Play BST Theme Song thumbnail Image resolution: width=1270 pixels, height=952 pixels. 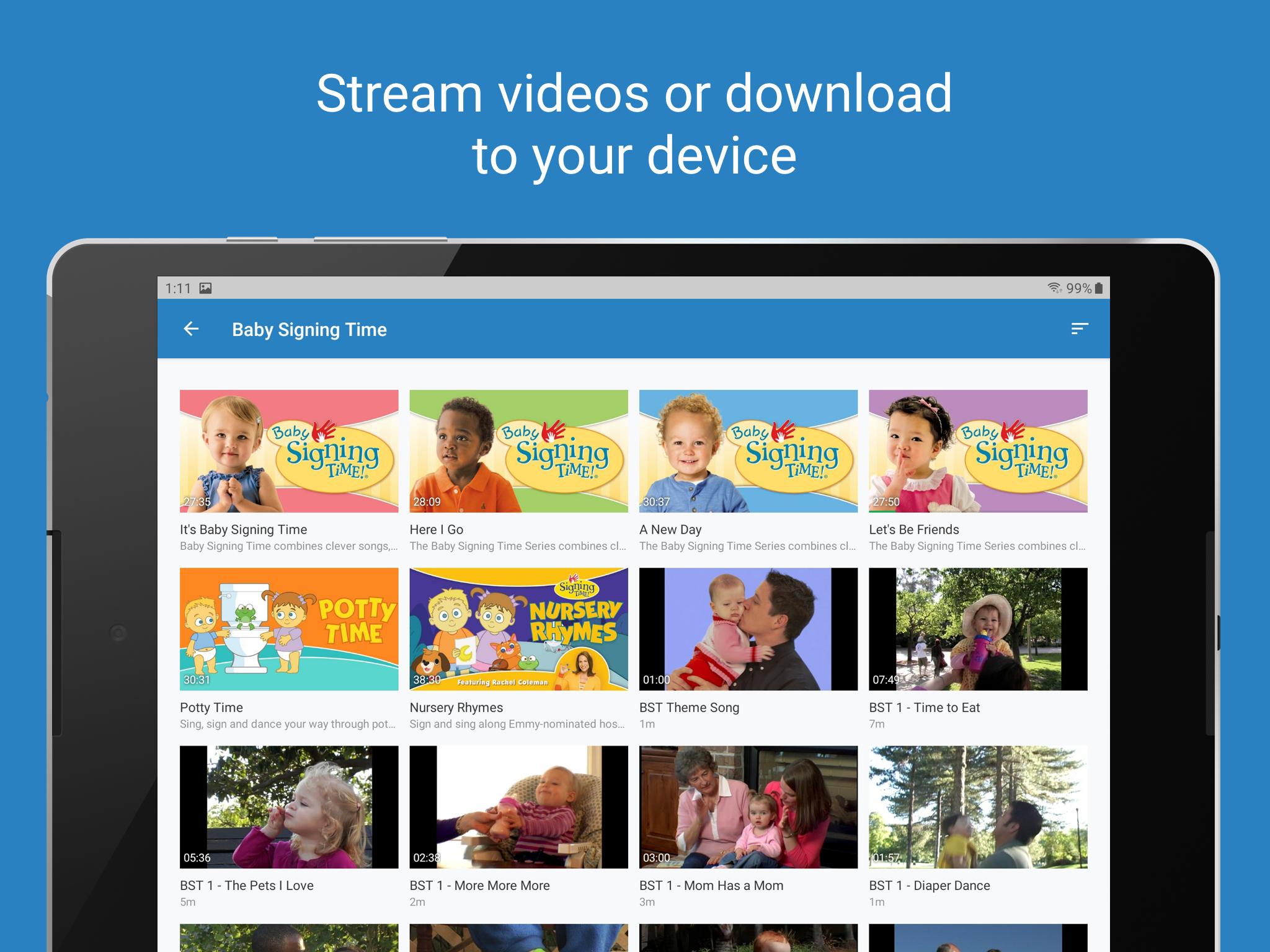pos(748,629)
